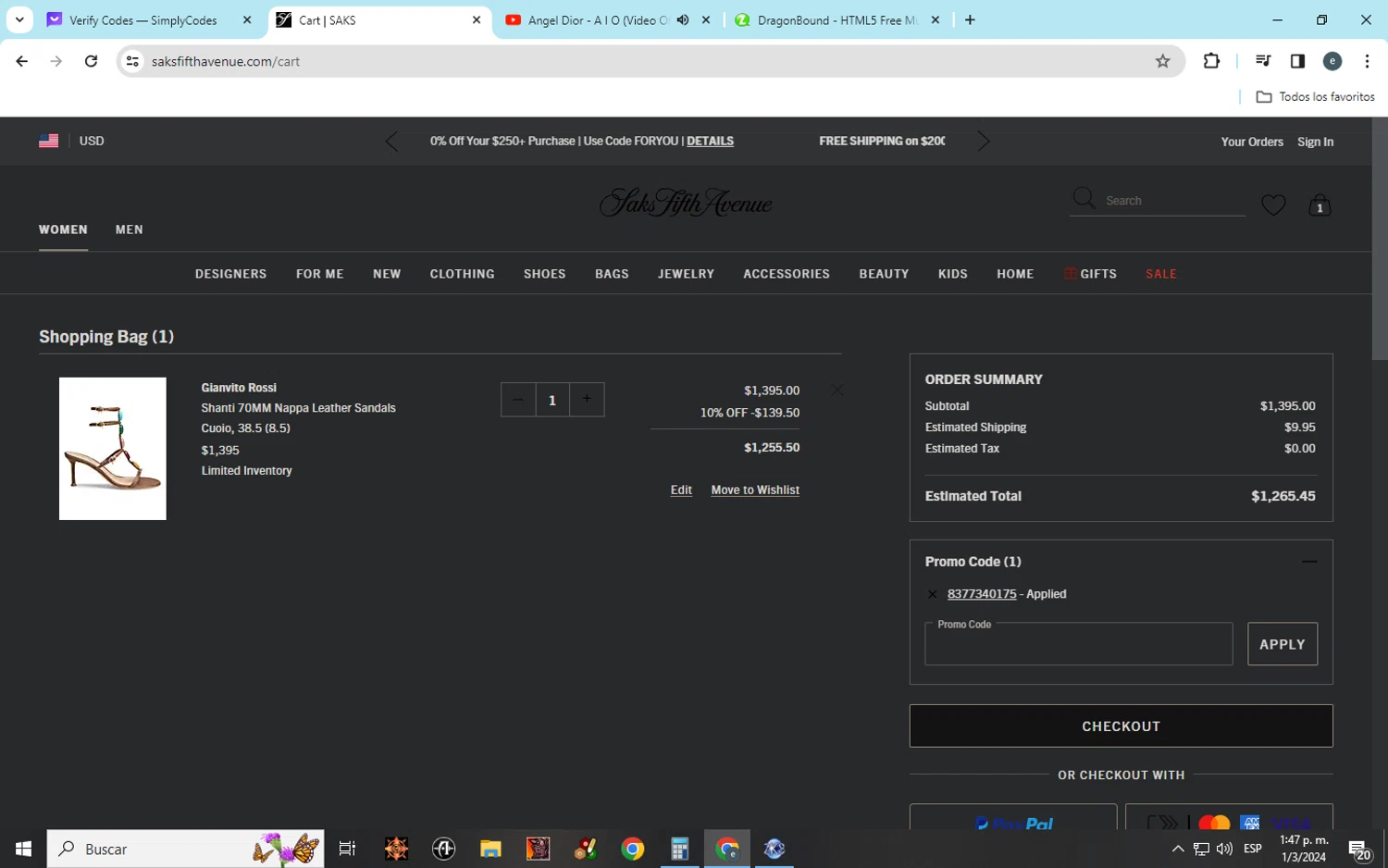Click the page vertical scrollbar

[1380, 239]
